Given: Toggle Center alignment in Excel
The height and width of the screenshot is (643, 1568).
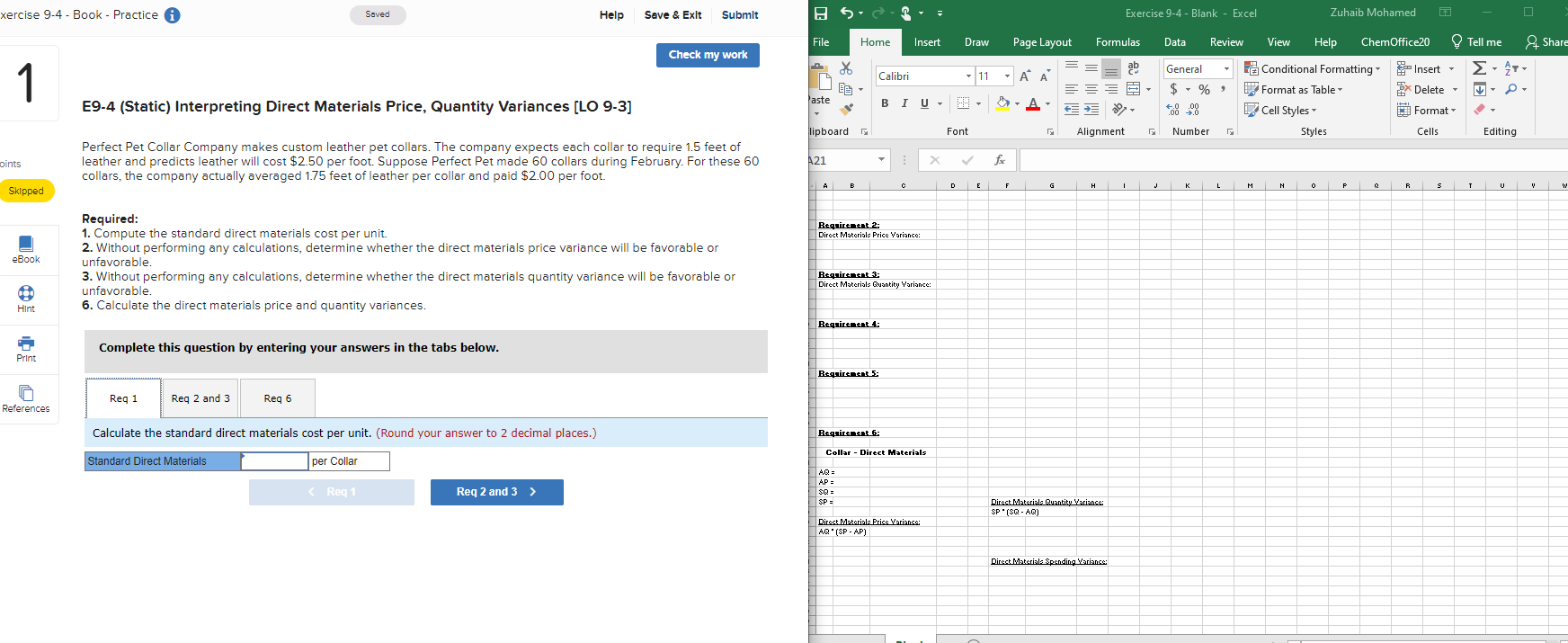Looking at the screenshot, I should coord(1091,89).
